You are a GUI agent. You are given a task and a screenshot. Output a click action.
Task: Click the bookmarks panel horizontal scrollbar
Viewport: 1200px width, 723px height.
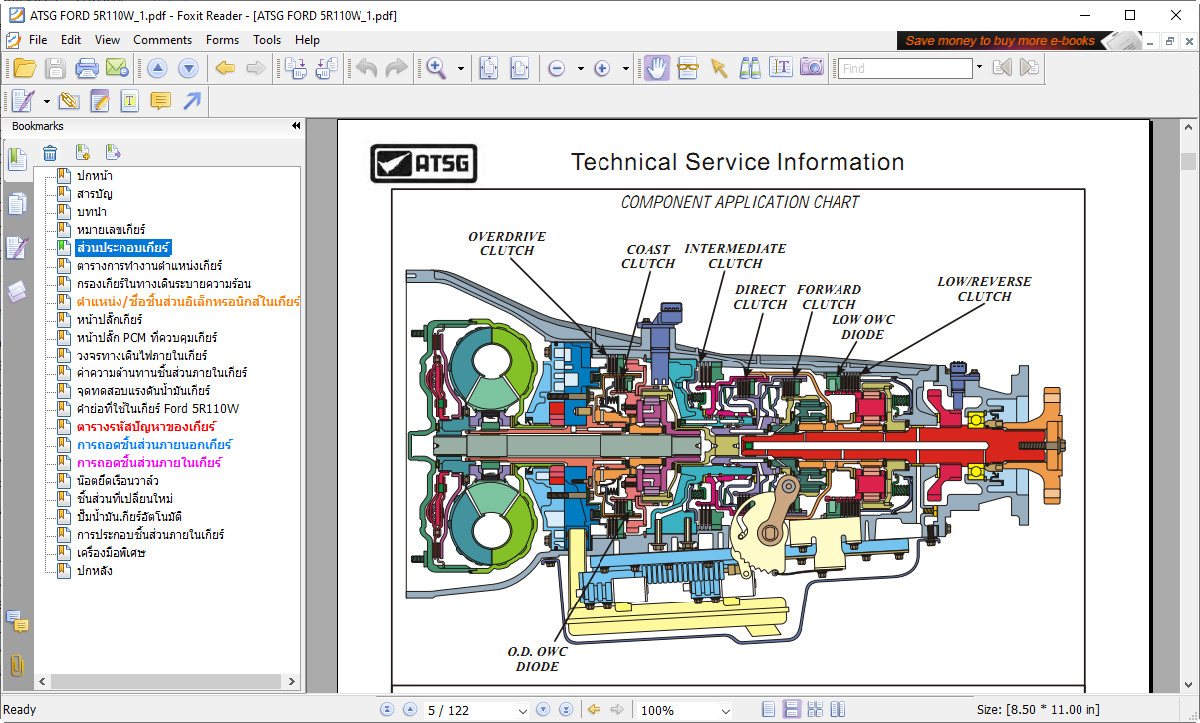click(167, 681)
